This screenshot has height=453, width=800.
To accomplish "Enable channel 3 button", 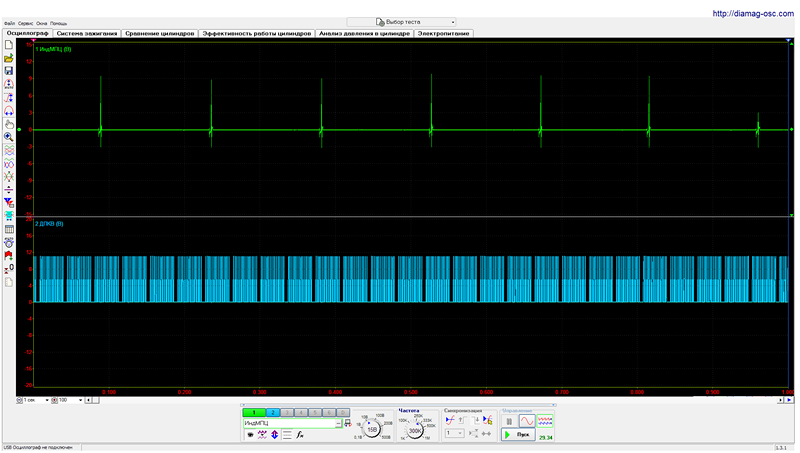I will (287, 412).
